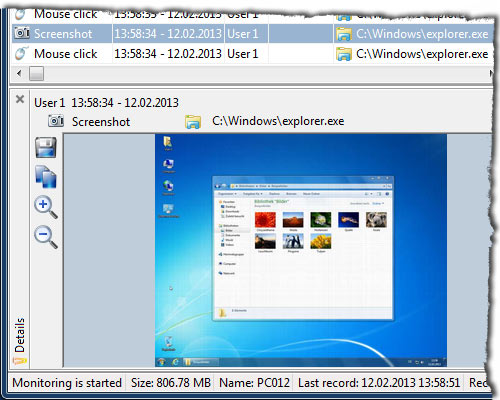Click the Monitoring is started status text
The width and height of the screenshot is (500, 400).
(67, 383)
